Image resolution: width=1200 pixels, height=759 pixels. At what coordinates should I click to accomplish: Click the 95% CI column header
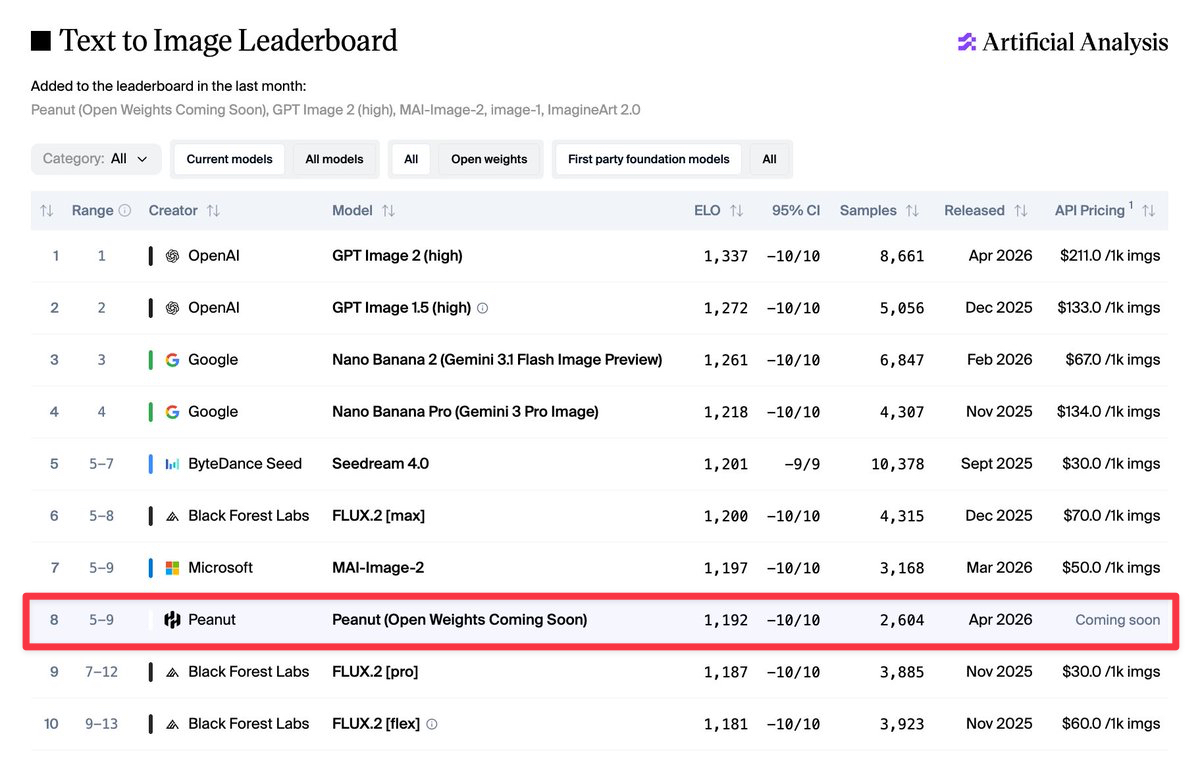tap(796, 211)
